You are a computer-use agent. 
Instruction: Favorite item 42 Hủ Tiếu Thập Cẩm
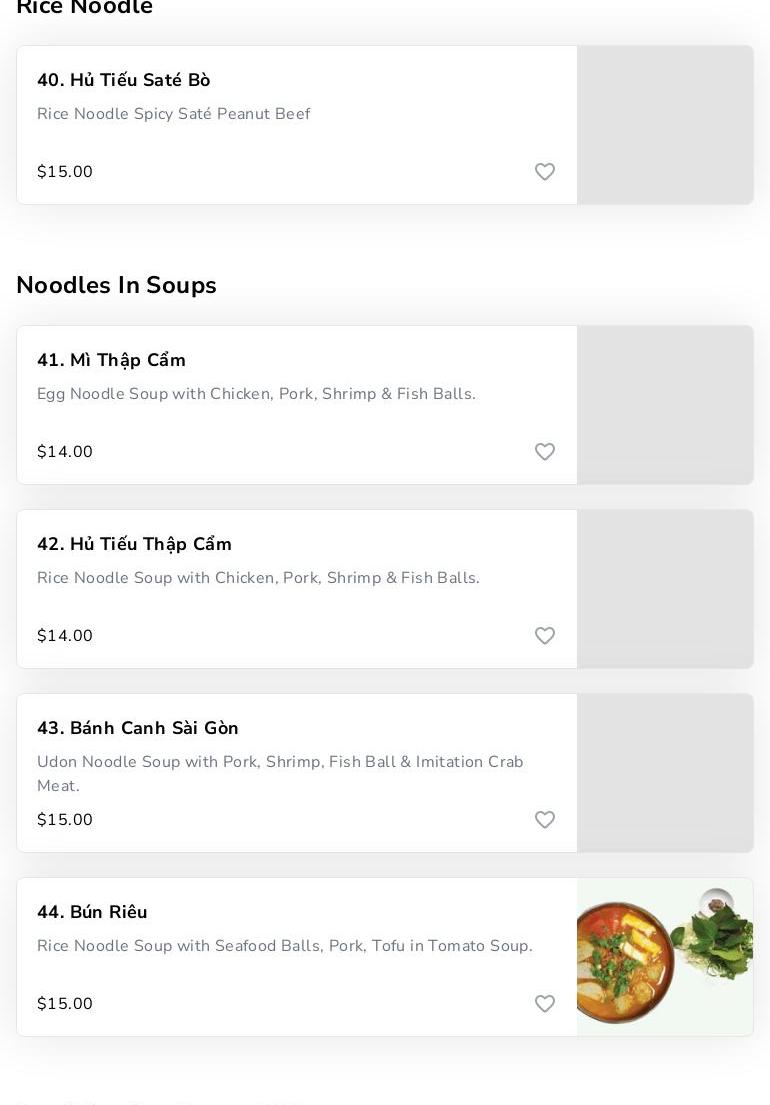(545, 636)
